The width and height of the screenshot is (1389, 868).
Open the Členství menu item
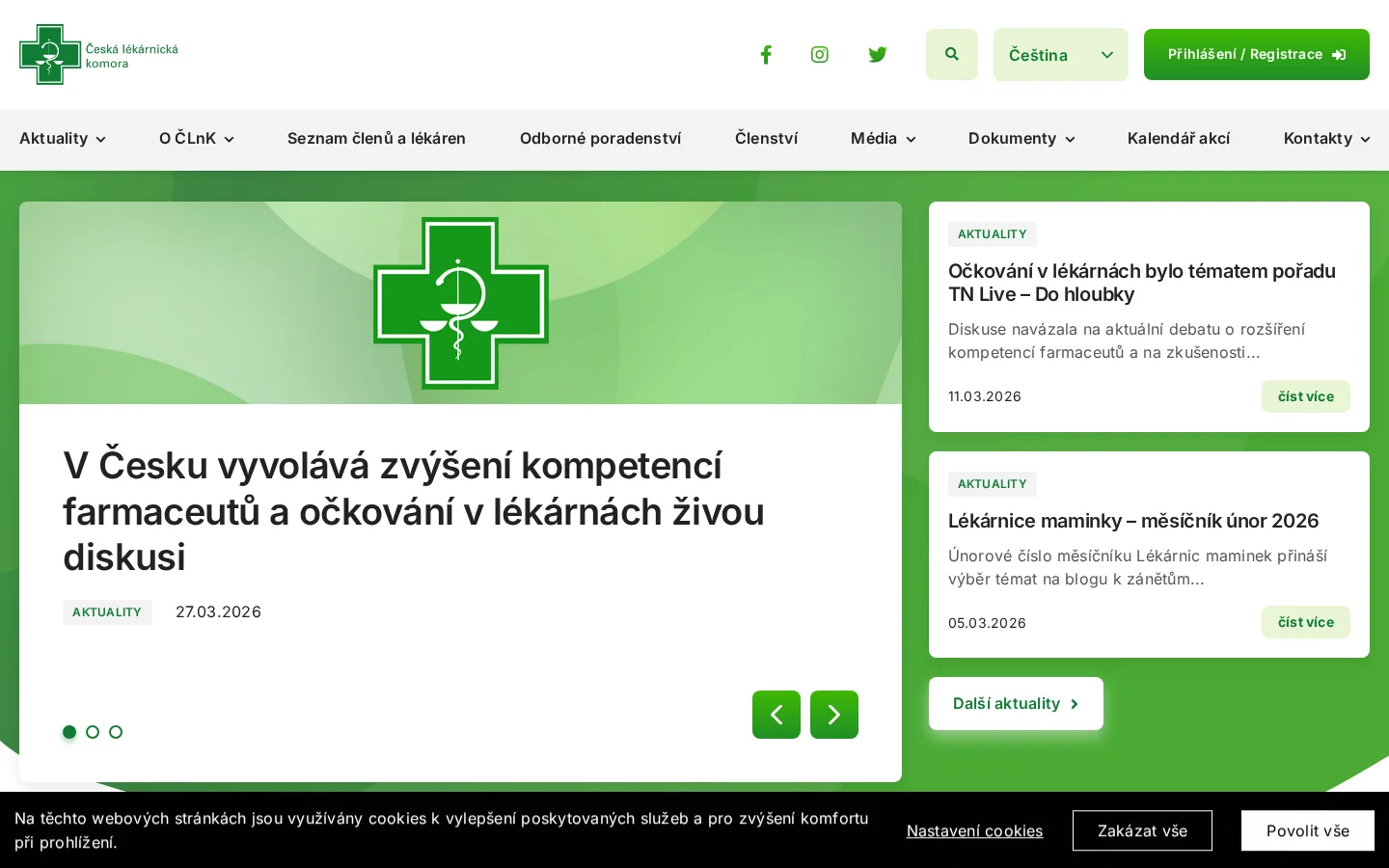[766, 139]
